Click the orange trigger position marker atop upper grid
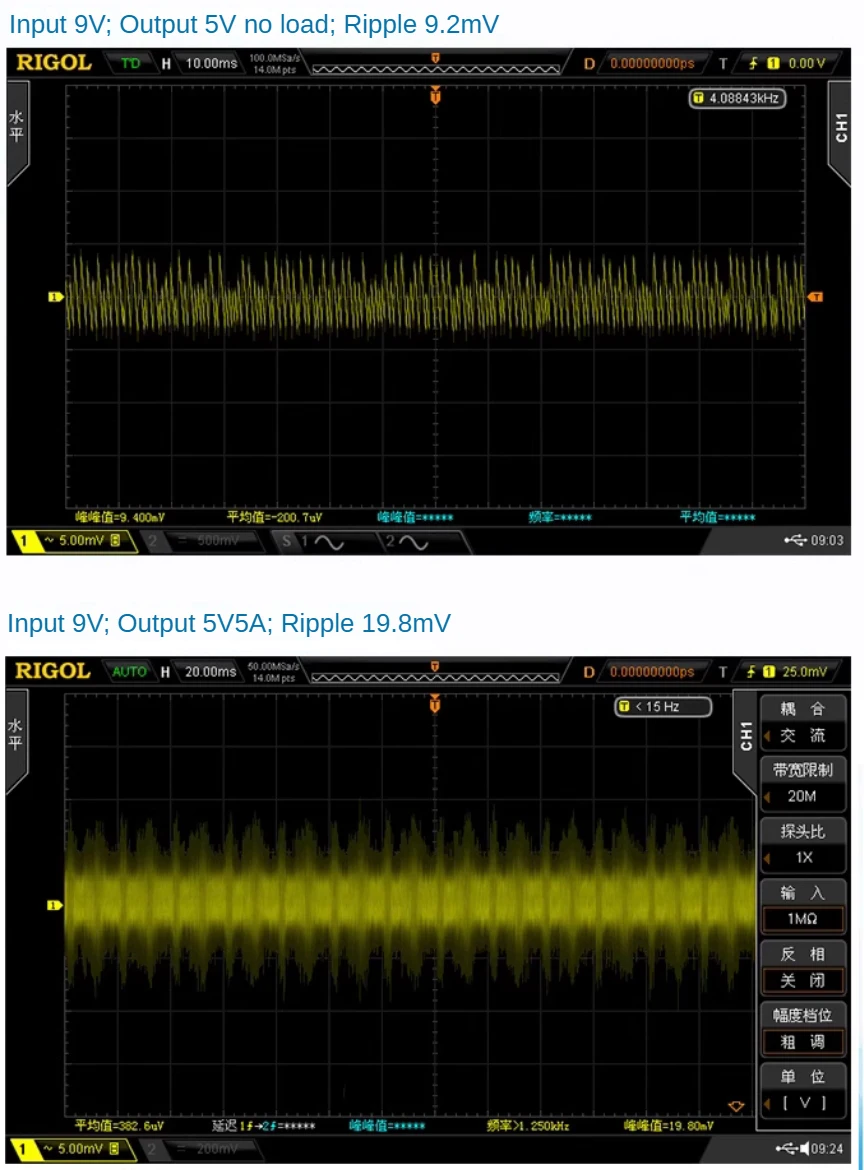 tap(435, 97)
